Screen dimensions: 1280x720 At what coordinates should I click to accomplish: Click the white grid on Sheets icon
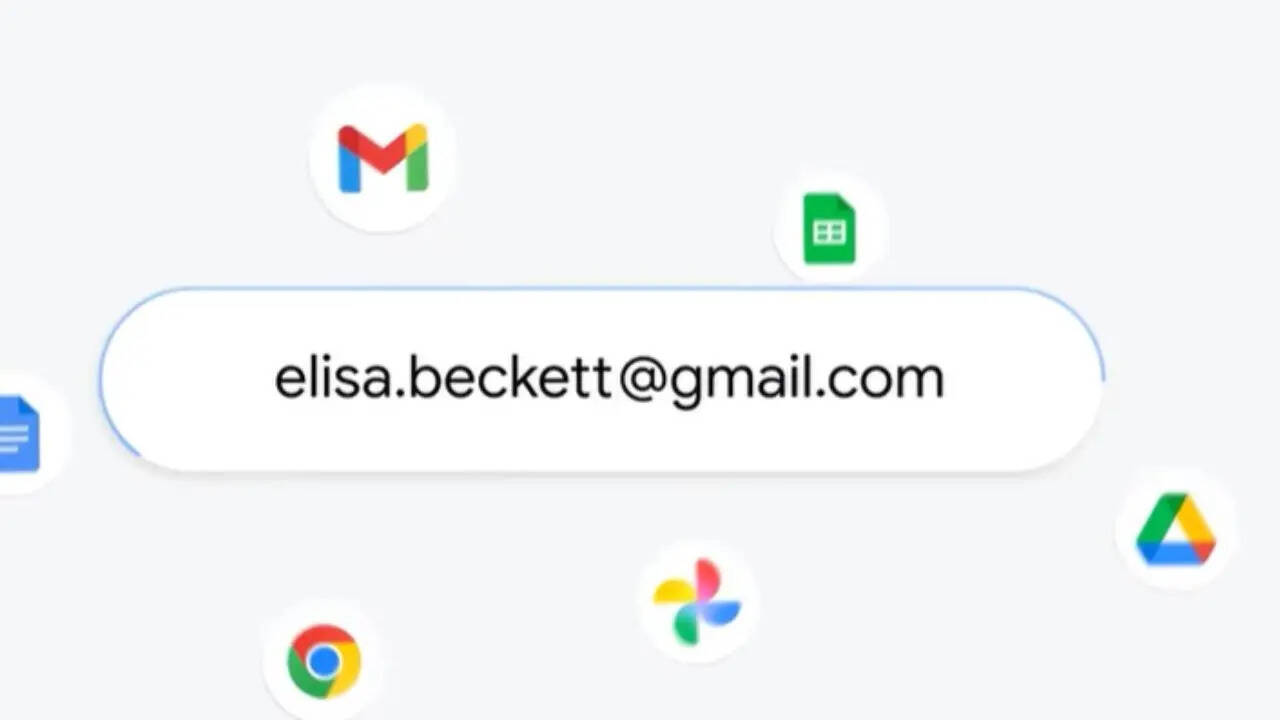click(830, 235)
